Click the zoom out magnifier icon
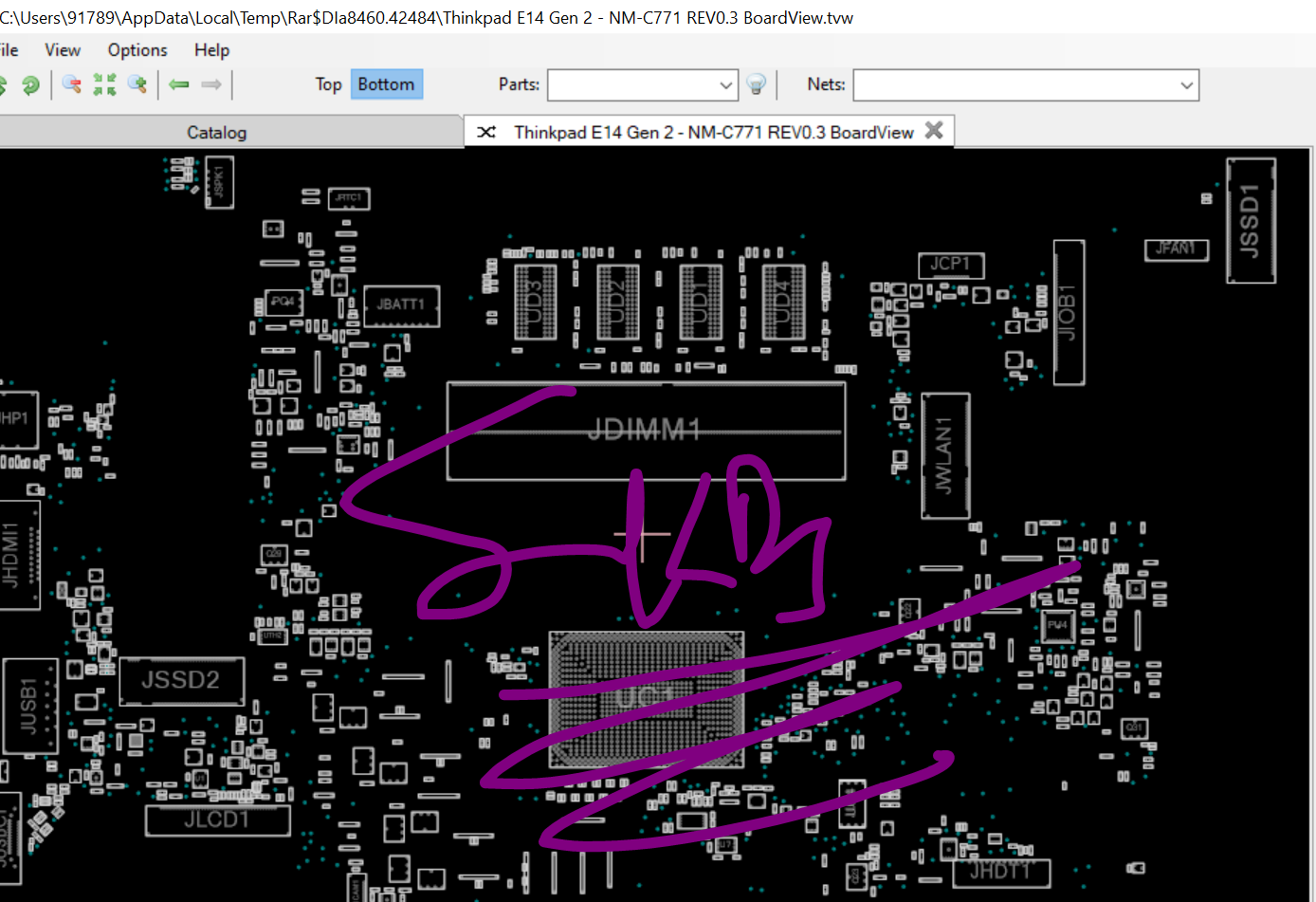Screen dimensions: 1316x902 click(x=71, y=84)
